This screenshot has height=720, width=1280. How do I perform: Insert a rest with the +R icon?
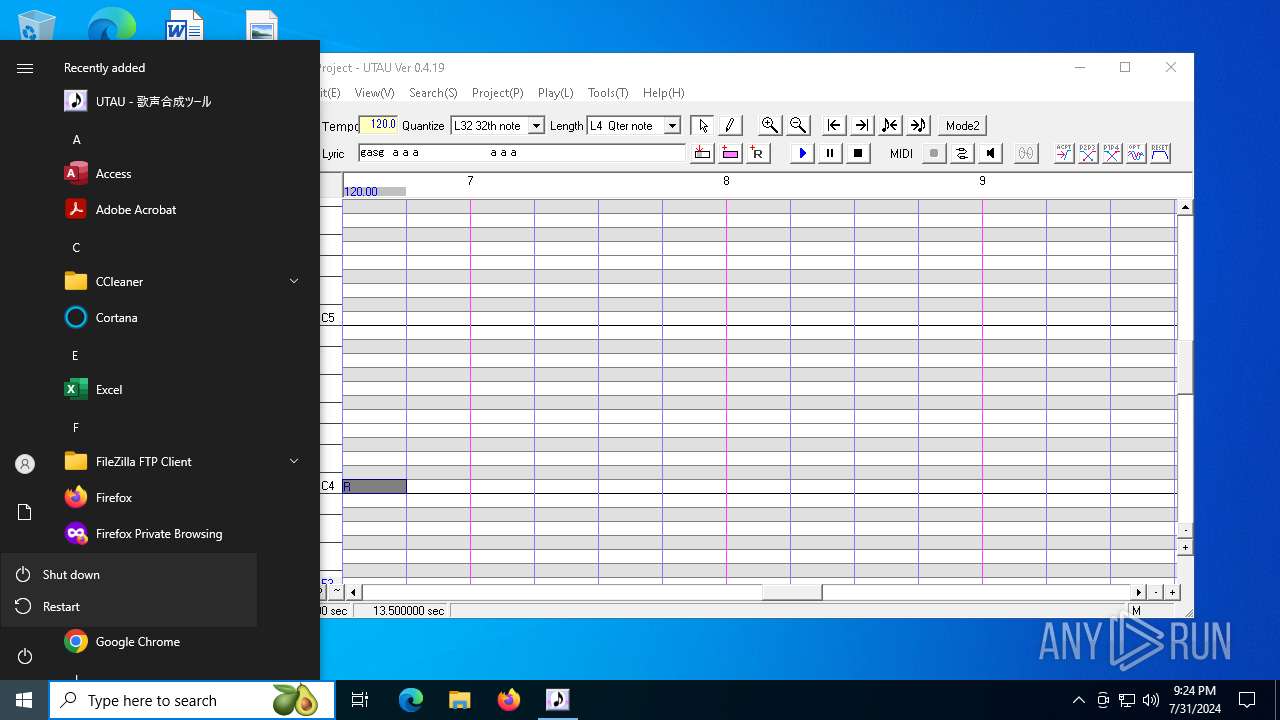[x=758, y=153]
